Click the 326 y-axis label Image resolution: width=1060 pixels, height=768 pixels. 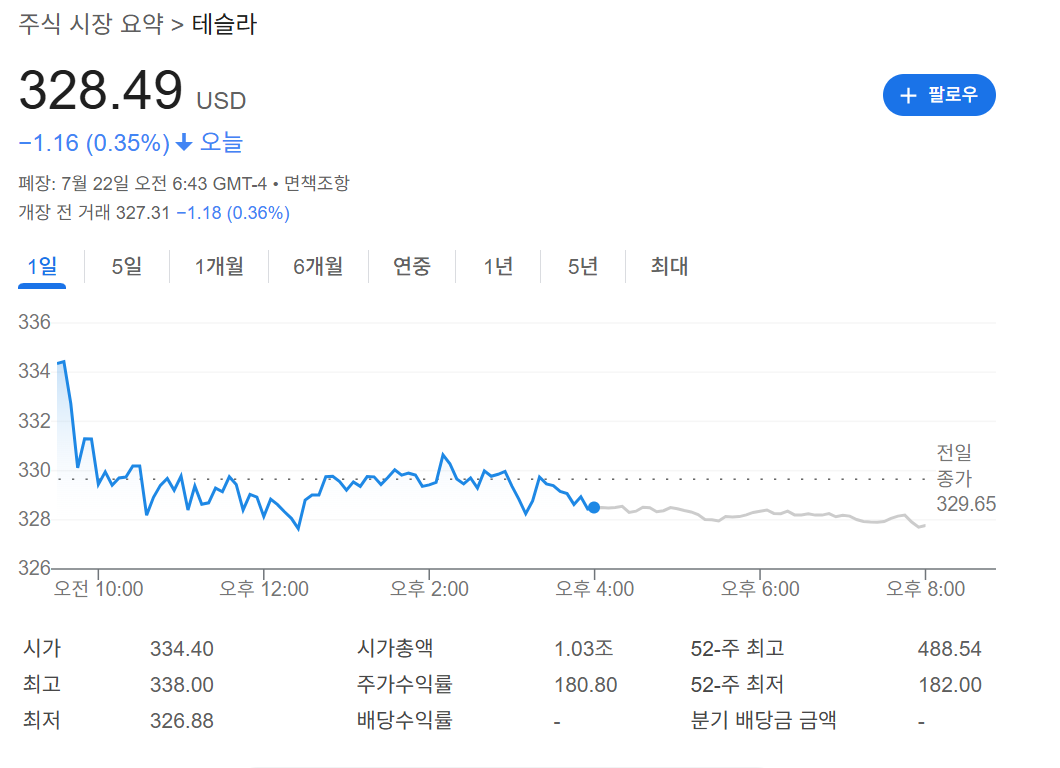(34, 568)
